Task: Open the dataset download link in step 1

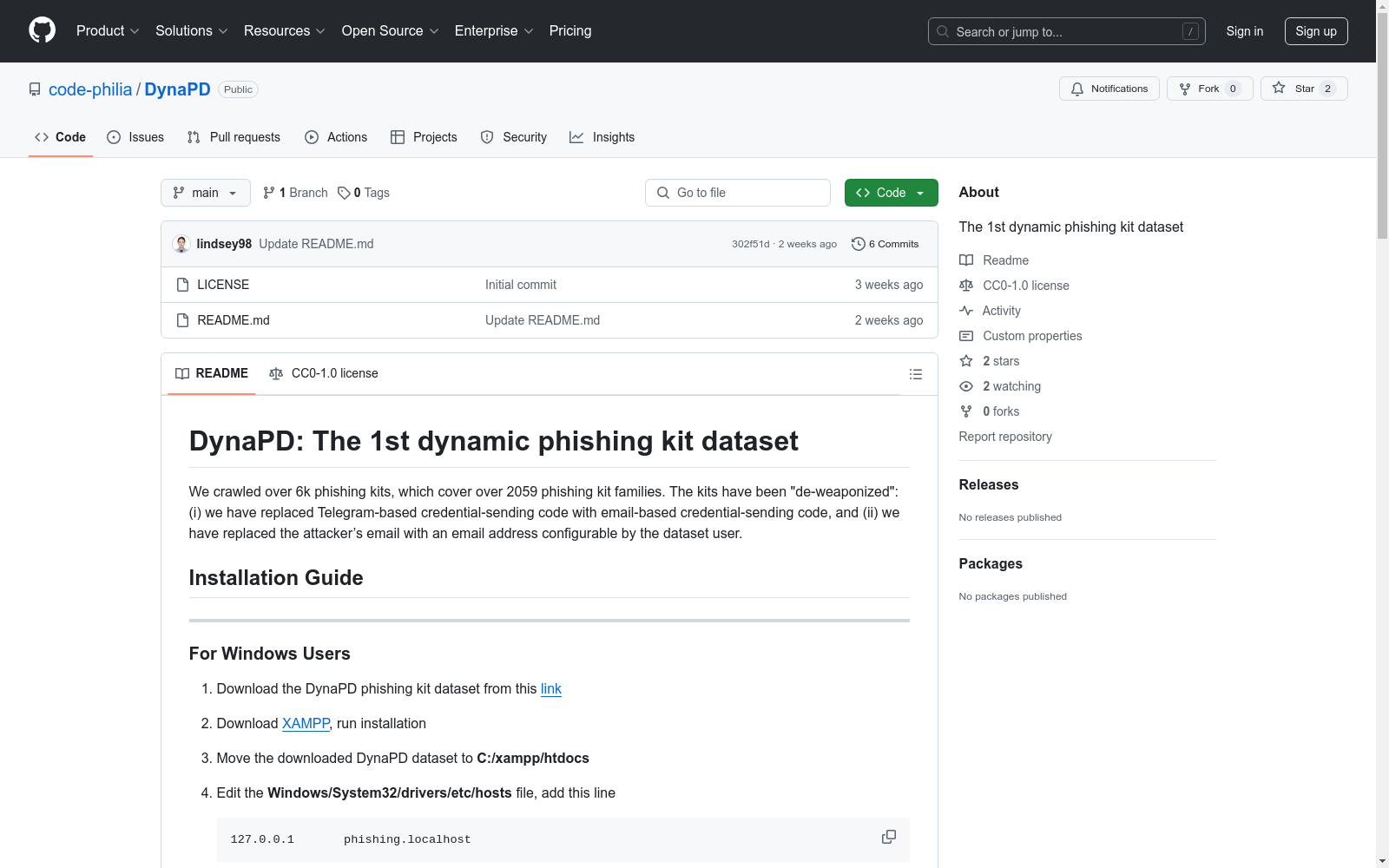Action: (551, 688)
